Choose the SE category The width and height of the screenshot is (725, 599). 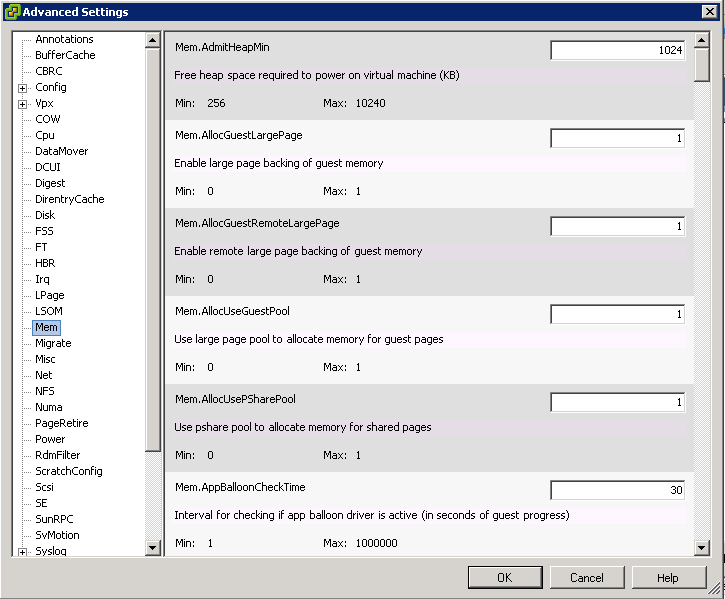pos(41,503)
